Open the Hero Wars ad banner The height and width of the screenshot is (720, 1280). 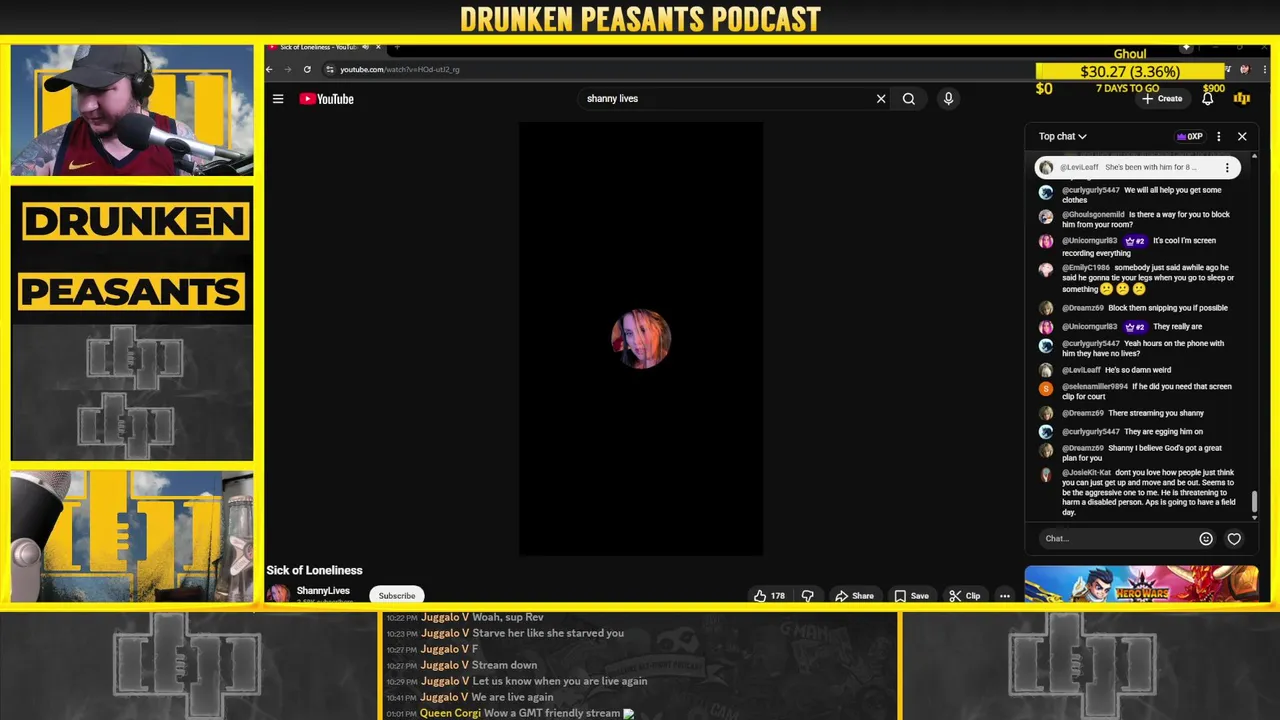point(1141,584)
